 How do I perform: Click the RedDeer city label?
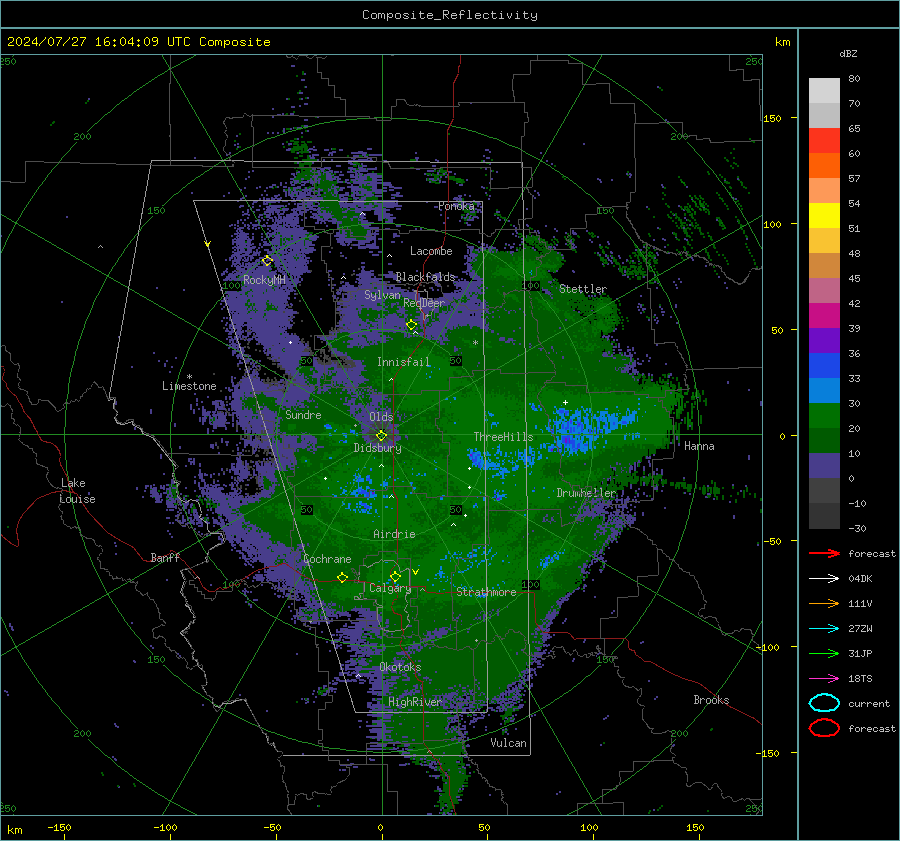coord(424,303)
